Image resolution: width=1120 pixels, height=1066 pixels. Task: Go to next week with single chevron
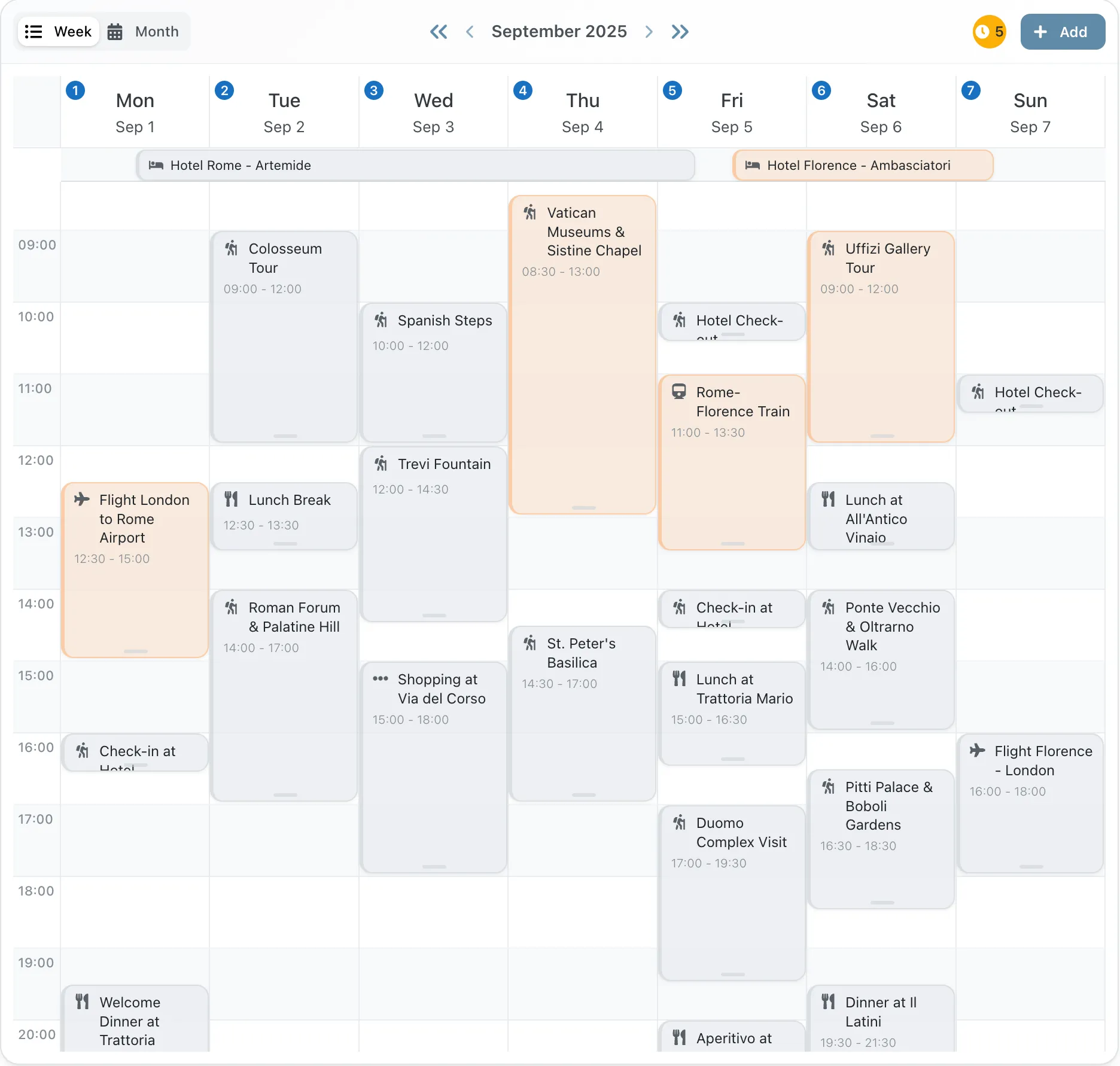pyautogui.click(x=649, y=32)
